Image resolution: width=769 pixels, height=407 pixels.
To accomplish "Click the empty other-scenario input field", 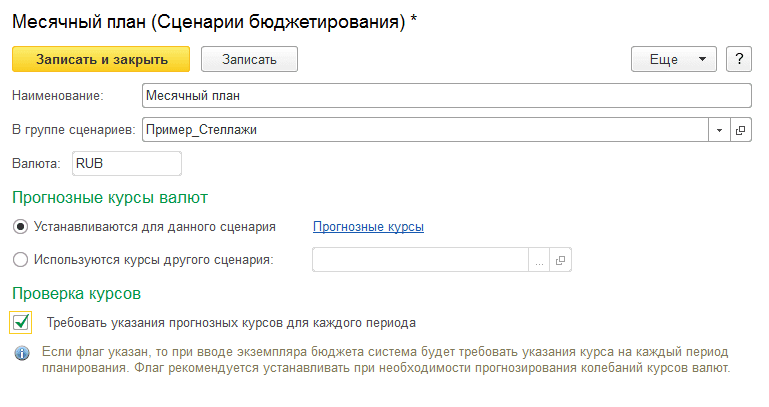I will (x=420, y=260).
